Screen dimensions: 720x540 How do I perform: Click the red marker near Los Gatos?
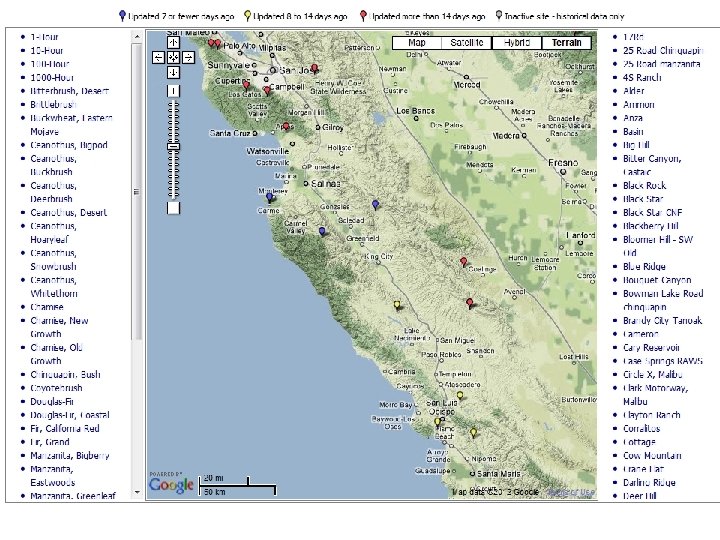point(267,90)
